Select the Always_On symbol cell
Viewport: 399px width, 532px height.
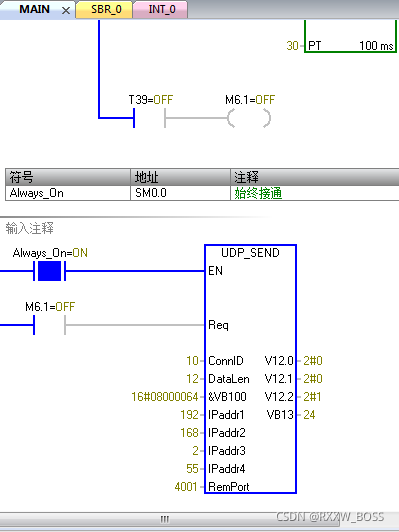tap(68, 193)
